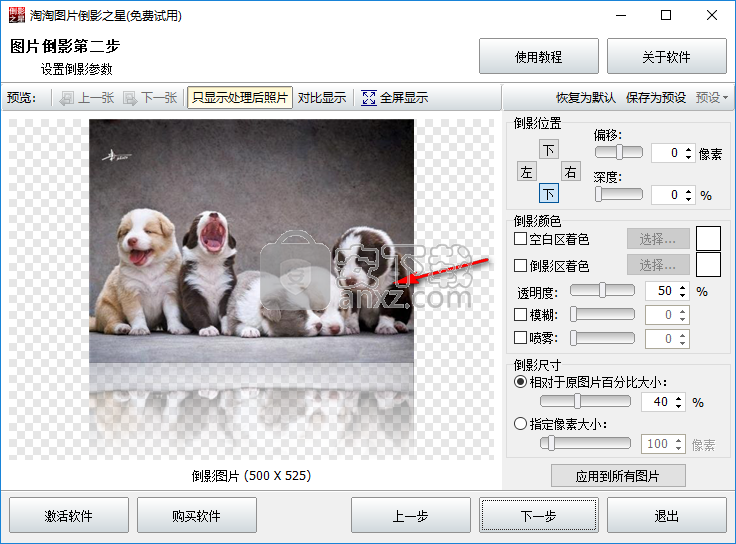Click the 透明度 transparency slider

point(602,290)
